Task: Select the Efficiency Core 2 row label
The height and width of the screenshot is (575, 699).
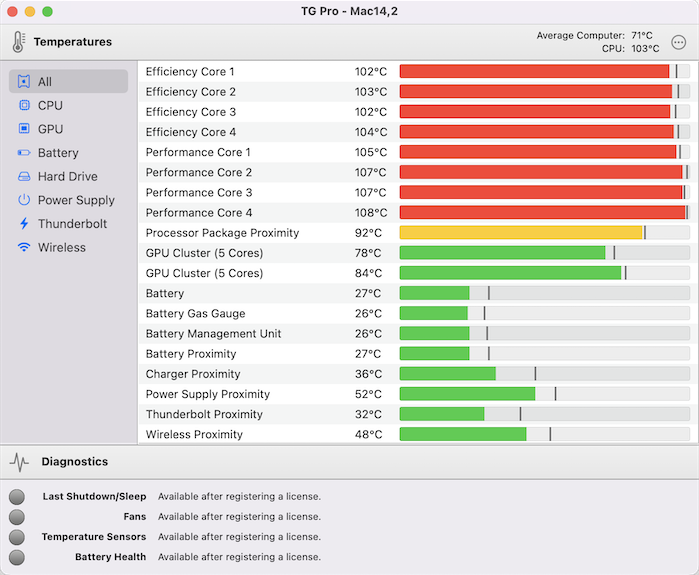Action: pyautogui.click(x=190, y=92)
